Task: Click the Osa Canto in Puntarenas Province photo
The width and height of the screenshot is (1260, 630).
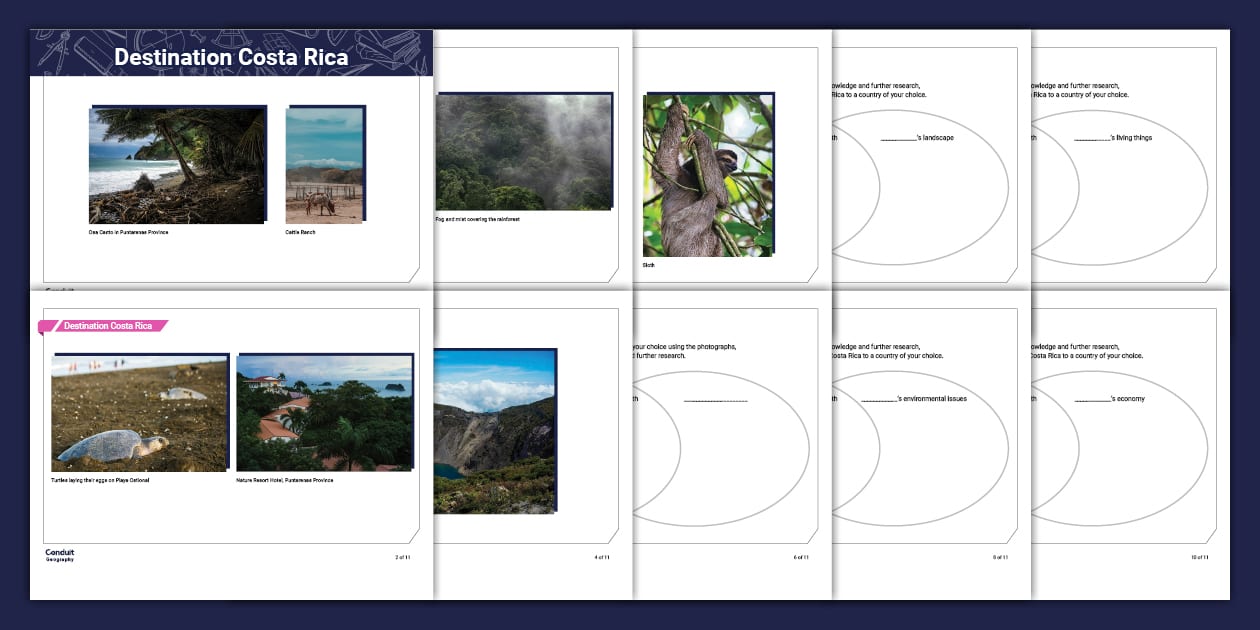Action: click(x=177, y=162)
